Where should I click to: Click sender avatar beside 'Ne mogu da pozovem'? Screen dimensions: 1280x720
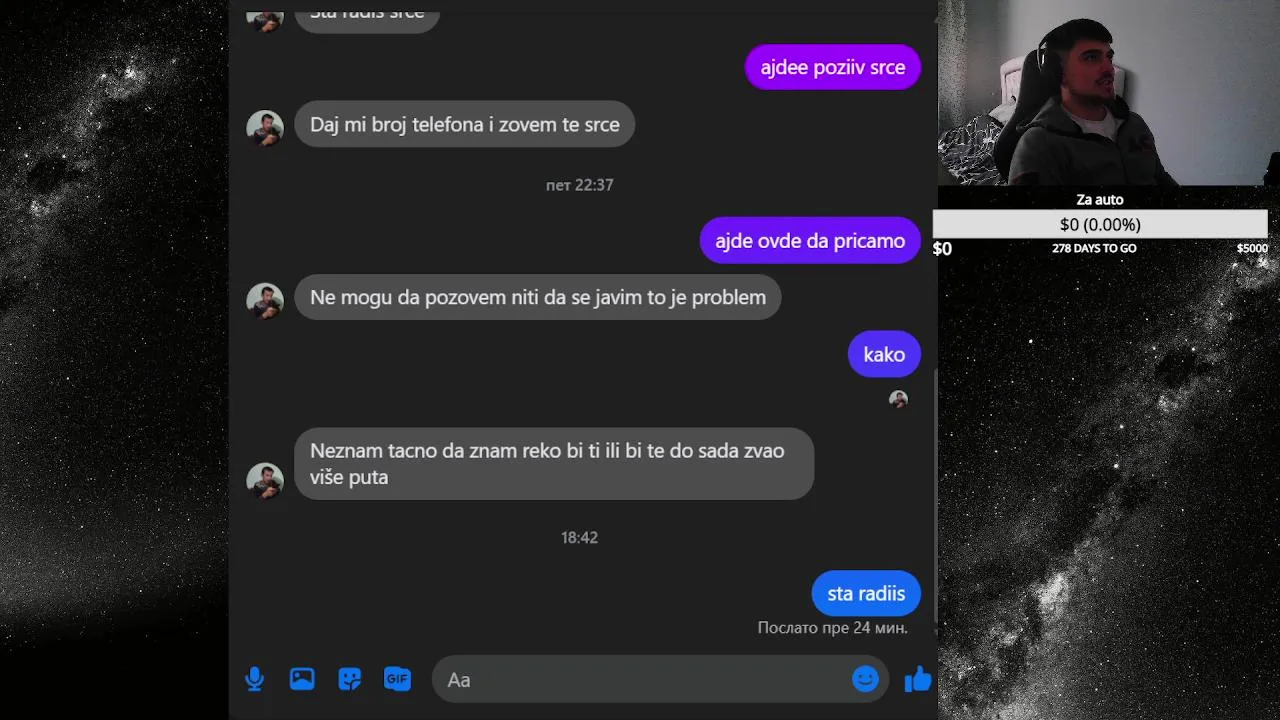click(x=265, y=301)
